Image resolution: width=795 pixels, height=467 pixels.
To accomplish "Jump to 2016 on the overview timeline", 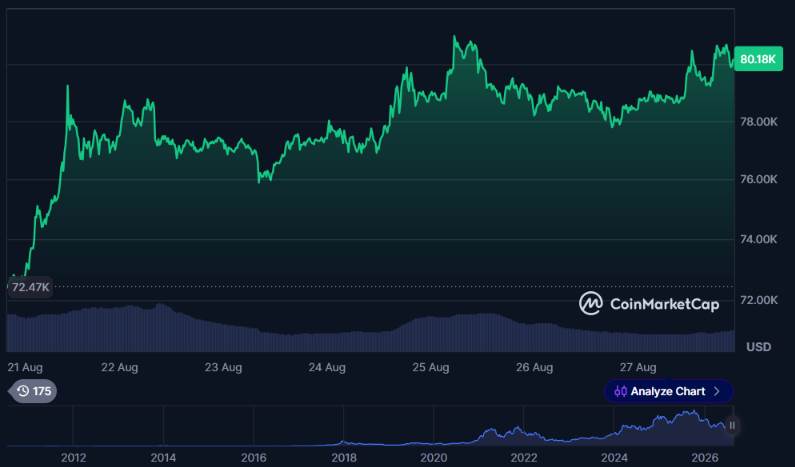I will pos(254,458).
